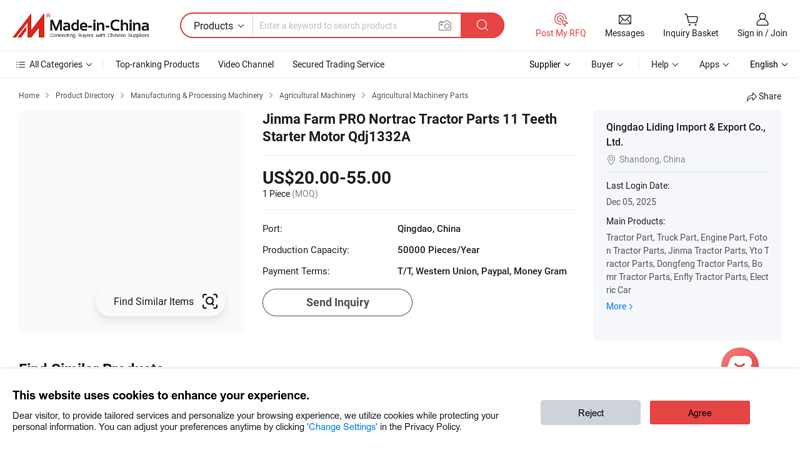The height and width of the screenshot is (450, 800).
Task: Open the floating chat support icon
Action: 740,364
